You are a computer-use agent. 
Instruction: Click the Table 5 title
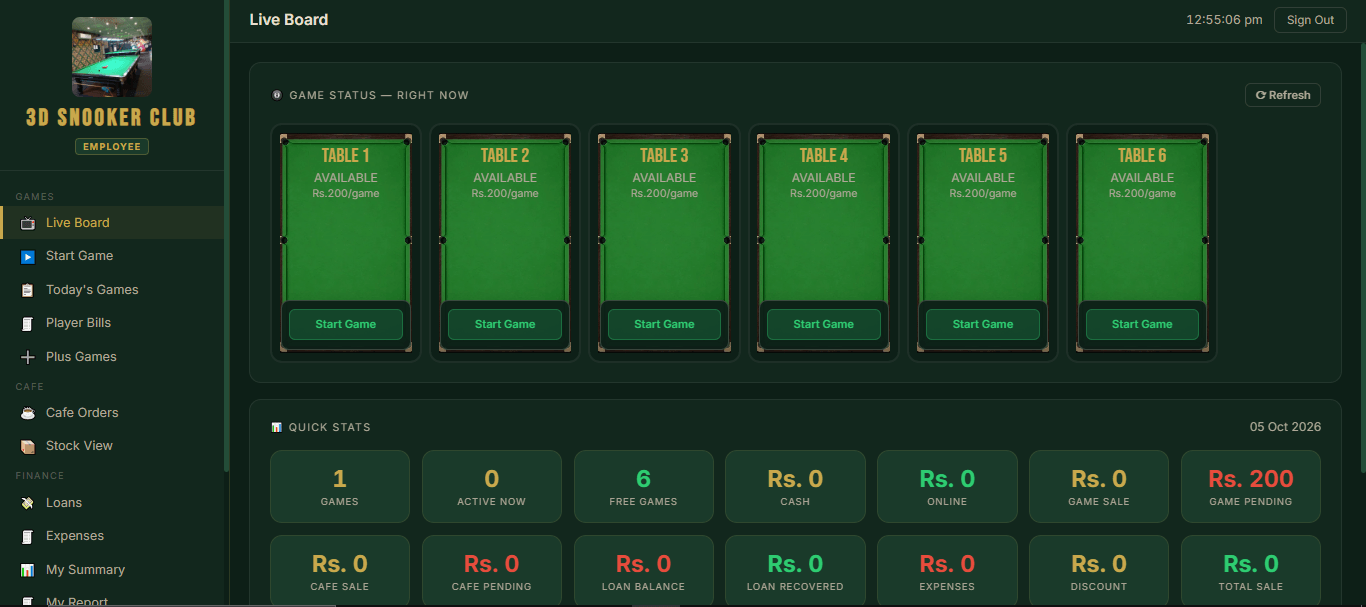(983, 155)
